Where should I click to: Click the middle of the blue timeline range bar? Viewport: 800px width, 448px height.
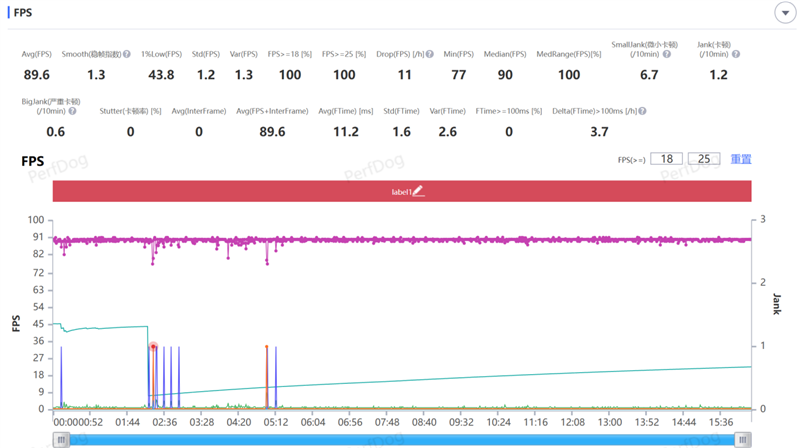tap(400, 439)
